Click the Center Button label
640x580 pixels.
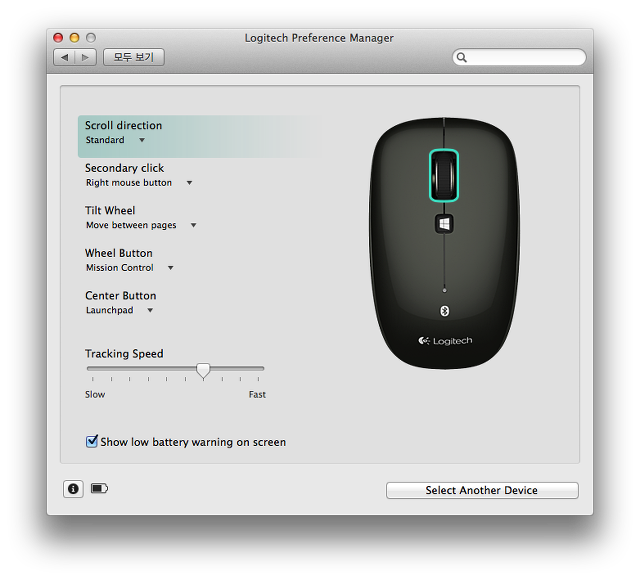tap(120, 296)
